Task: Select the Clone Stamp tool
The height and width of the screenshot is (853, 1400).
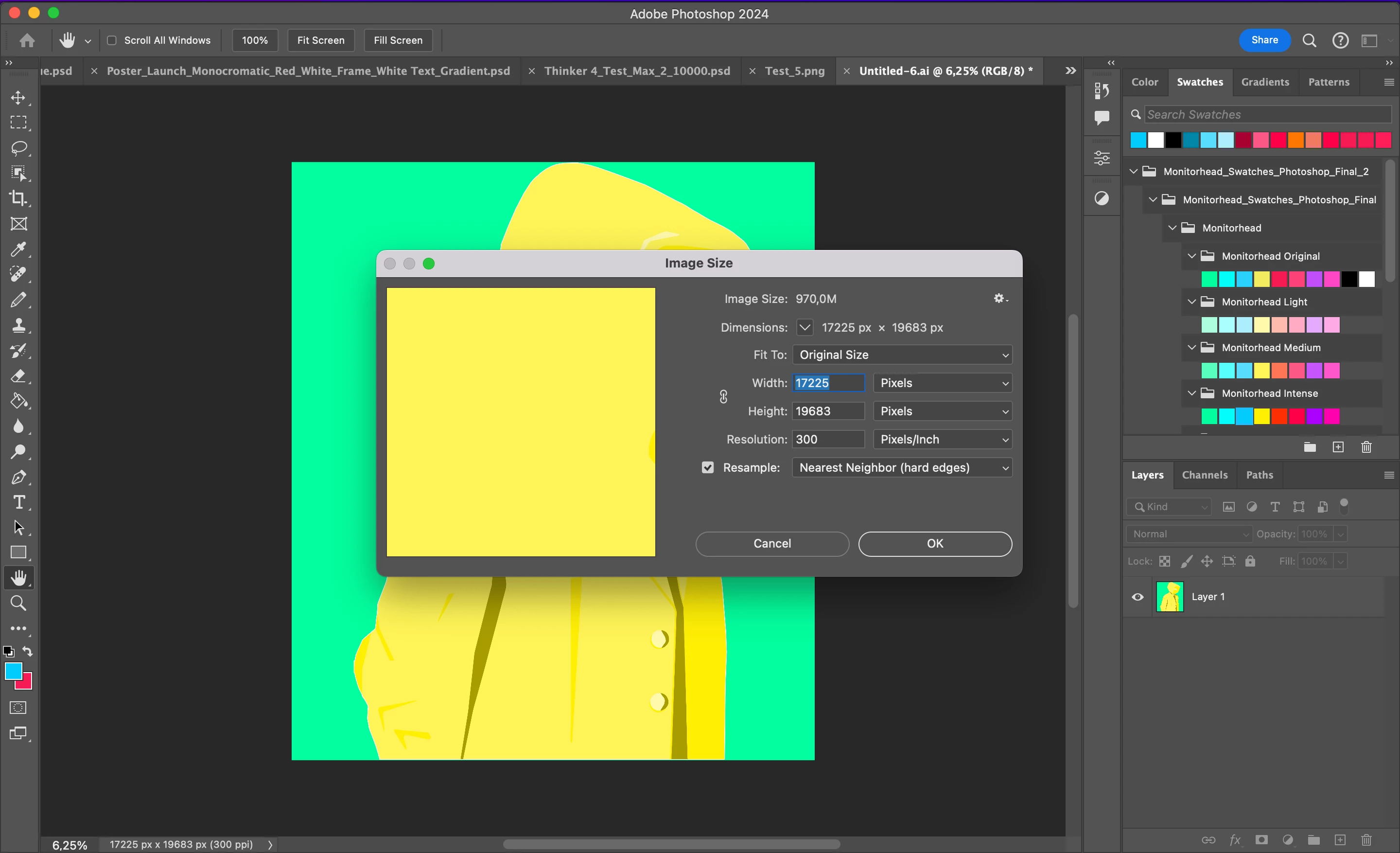Action: click(x=18, y=325)
